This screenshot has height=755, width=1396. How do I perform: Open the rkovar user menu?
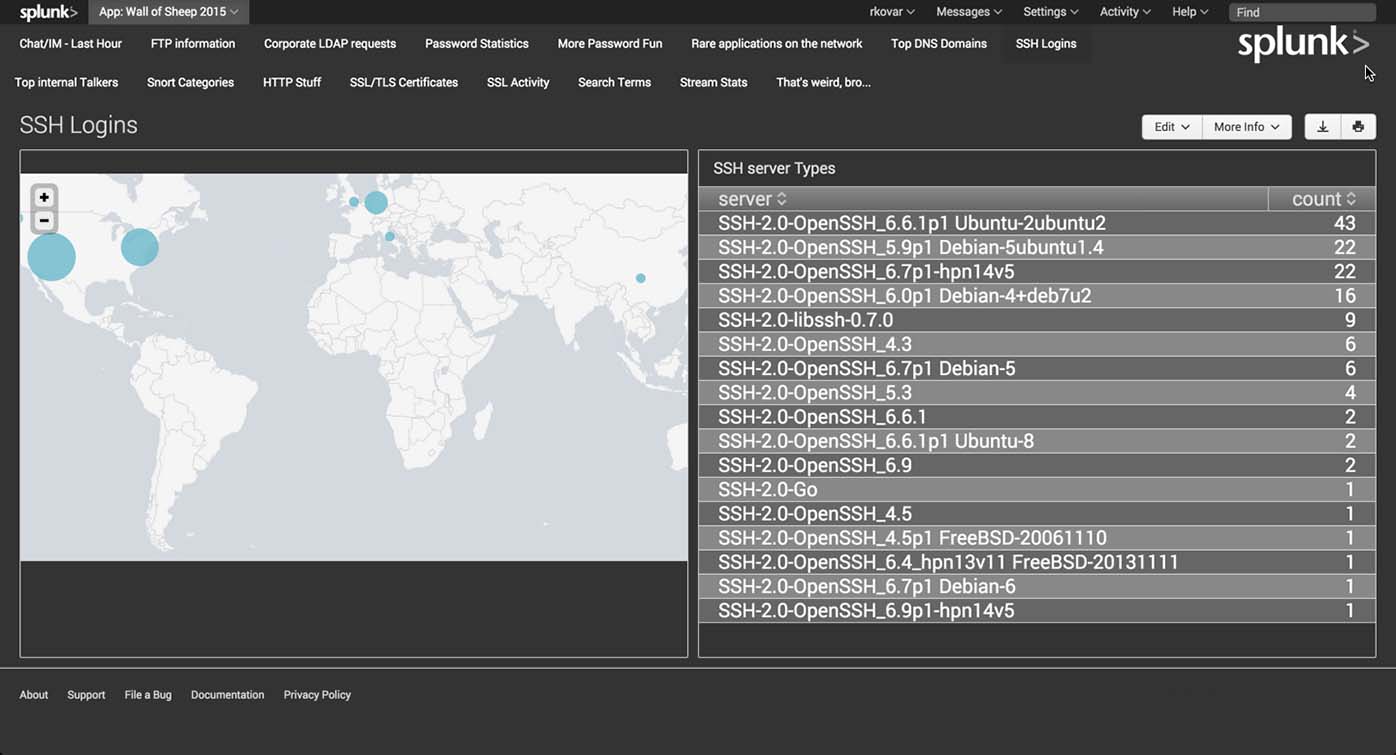(890, 12)
